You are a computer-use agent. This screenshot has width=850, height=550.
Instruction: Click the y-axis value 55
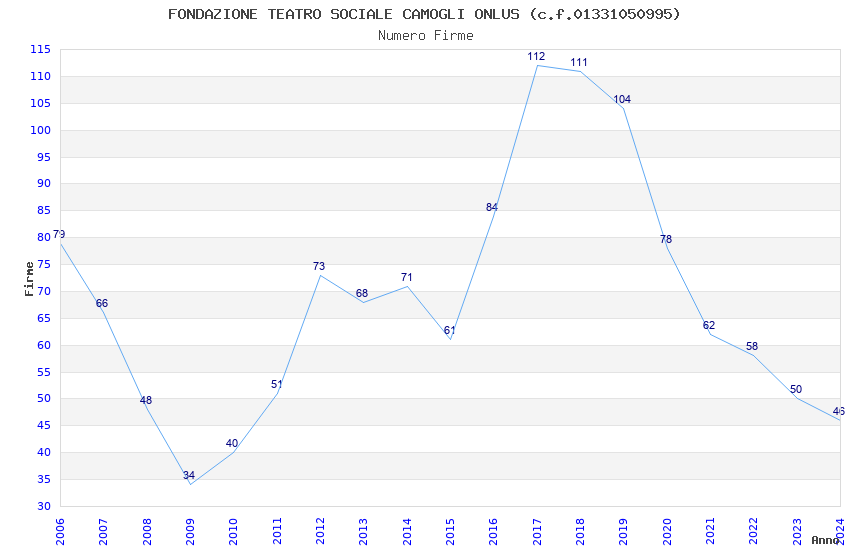[44, 372]
